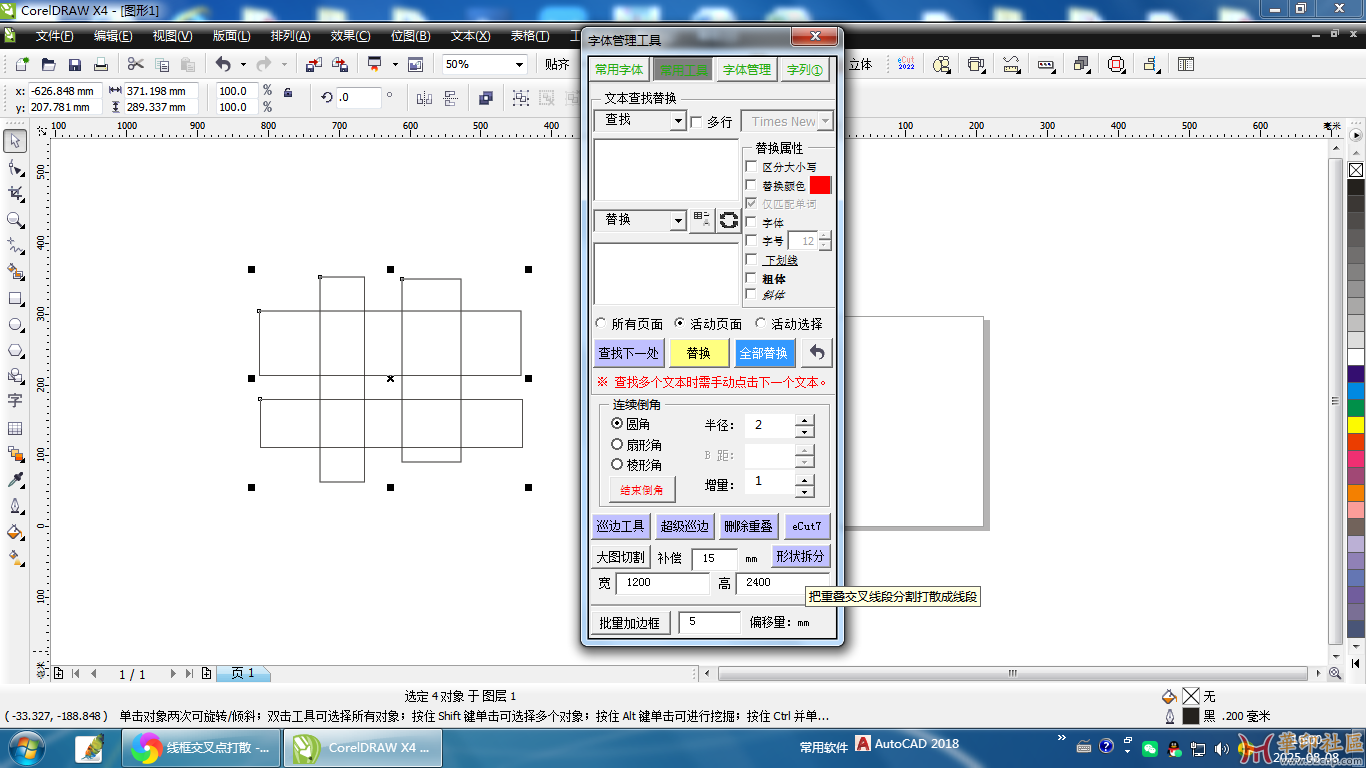
Task: Select the Freehand tool in the toolbox
Action: pos(15,245)
